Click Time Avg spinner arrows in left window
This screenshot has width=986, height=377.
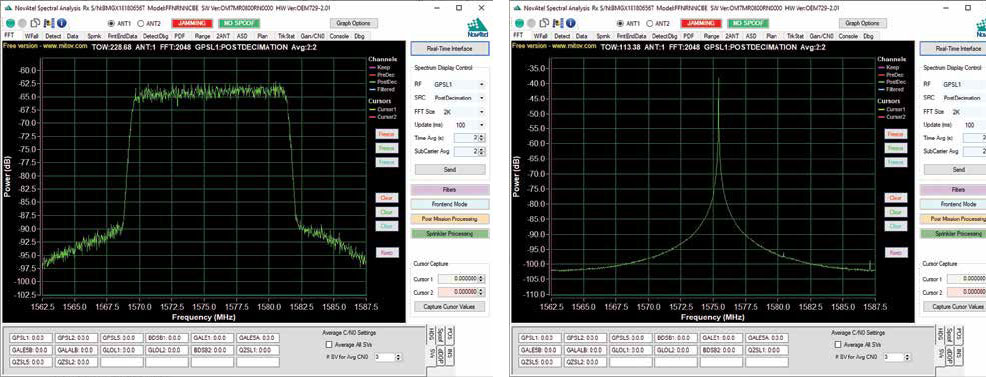(x=482, y=138)
